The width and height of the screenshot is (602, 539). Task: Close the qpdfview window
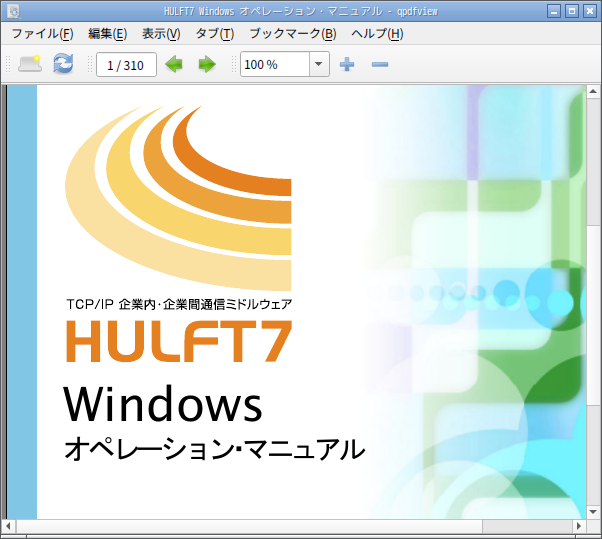pyautogui.click(x=590, y=11)
